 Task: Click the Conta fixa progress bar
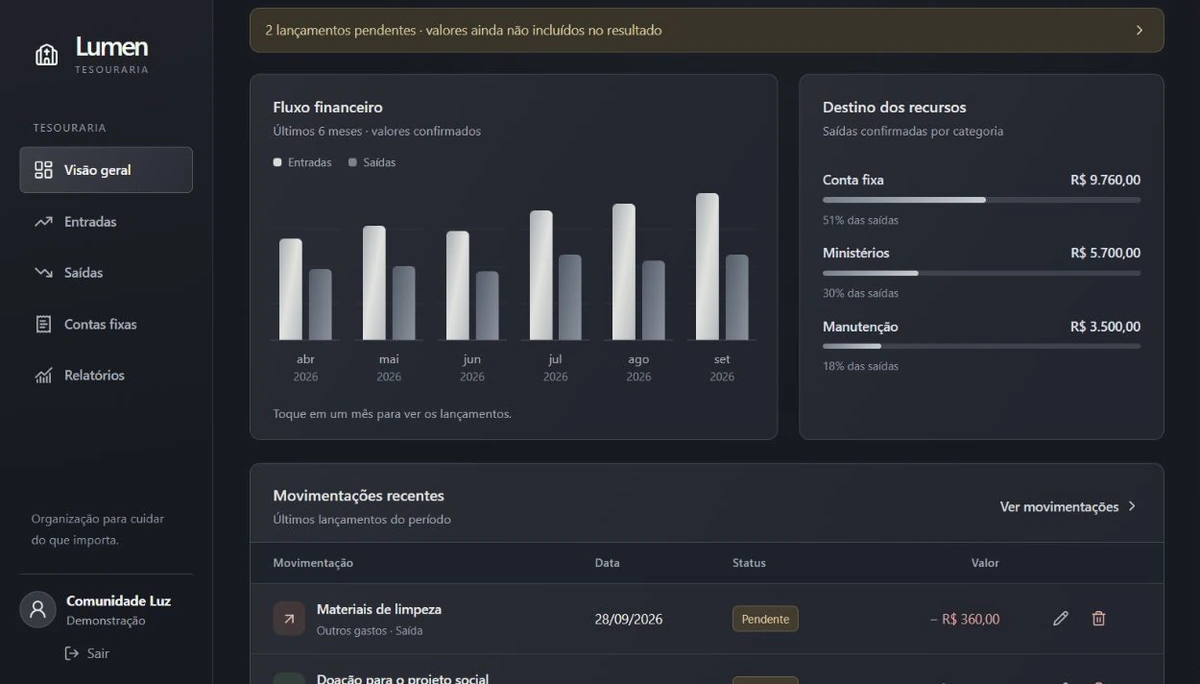(981, 200)
